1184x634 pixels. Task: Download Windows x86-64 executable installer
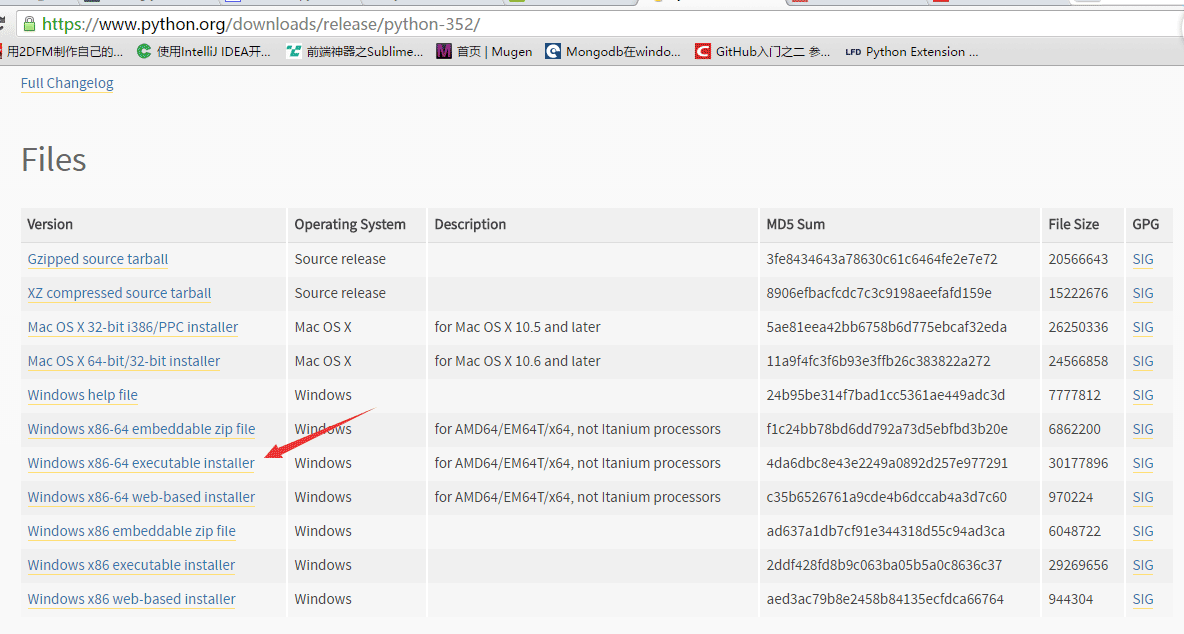140,463
